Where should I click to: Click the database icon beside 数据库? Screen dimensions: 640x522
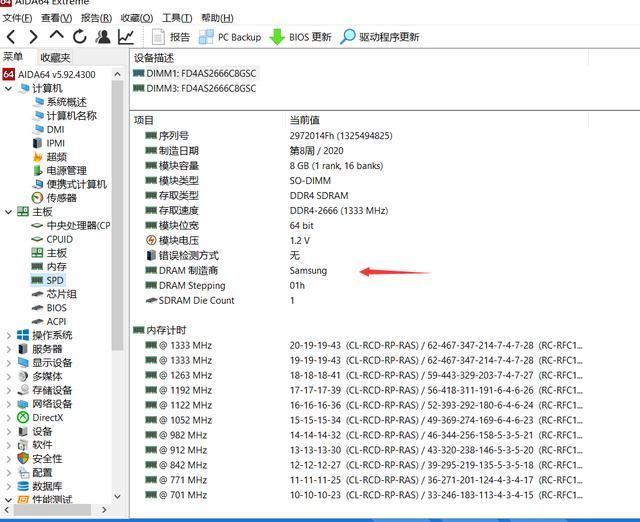23,486
